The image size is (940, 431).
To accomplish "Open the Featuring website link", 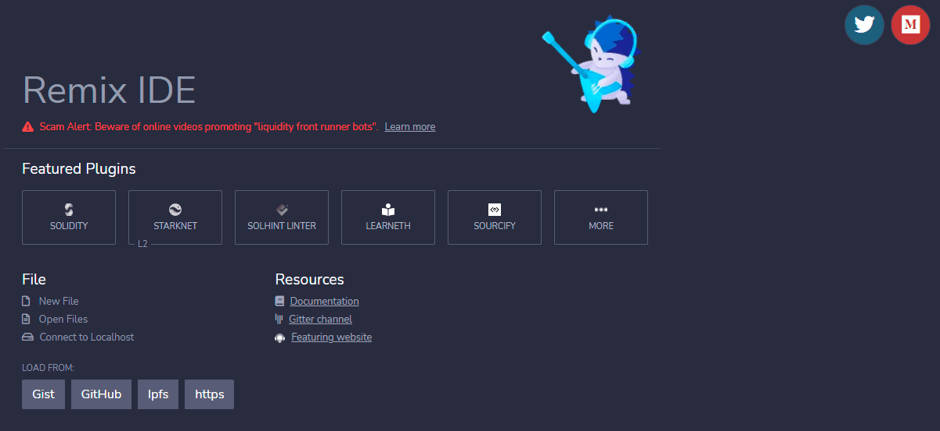I will (x=332, y=337).
